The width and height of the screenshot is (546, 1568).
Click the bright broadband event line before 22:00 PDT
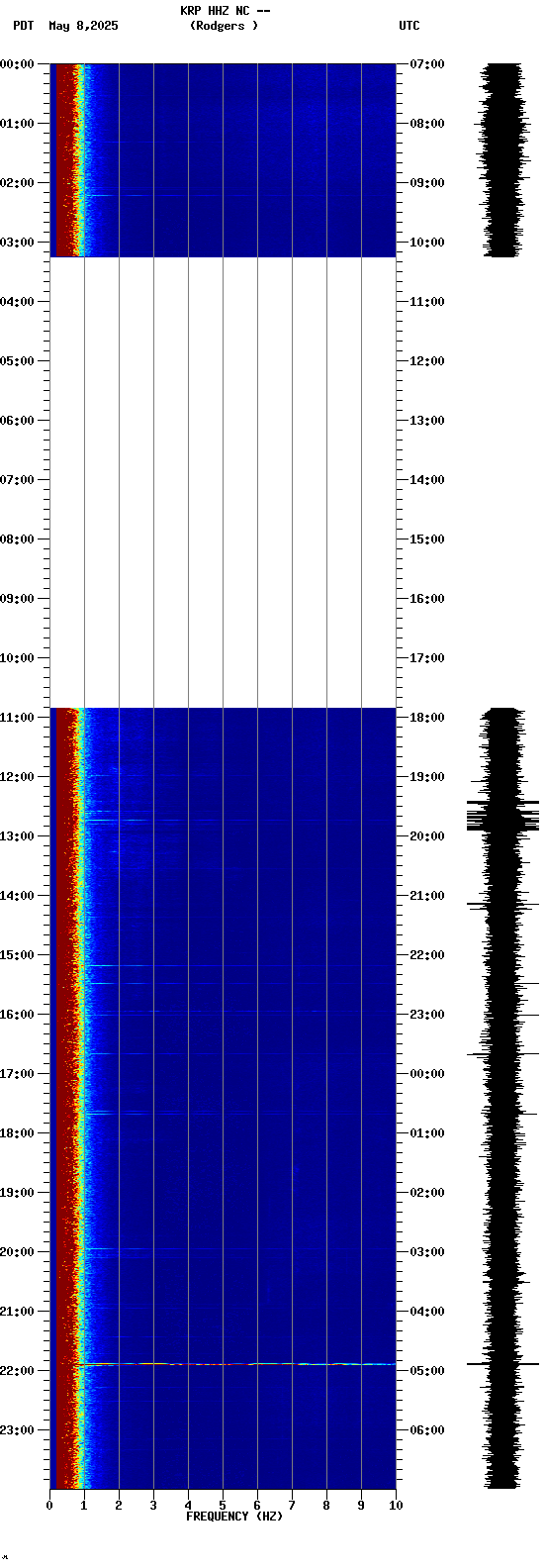pyautogui.click(x=237, y=1364)
